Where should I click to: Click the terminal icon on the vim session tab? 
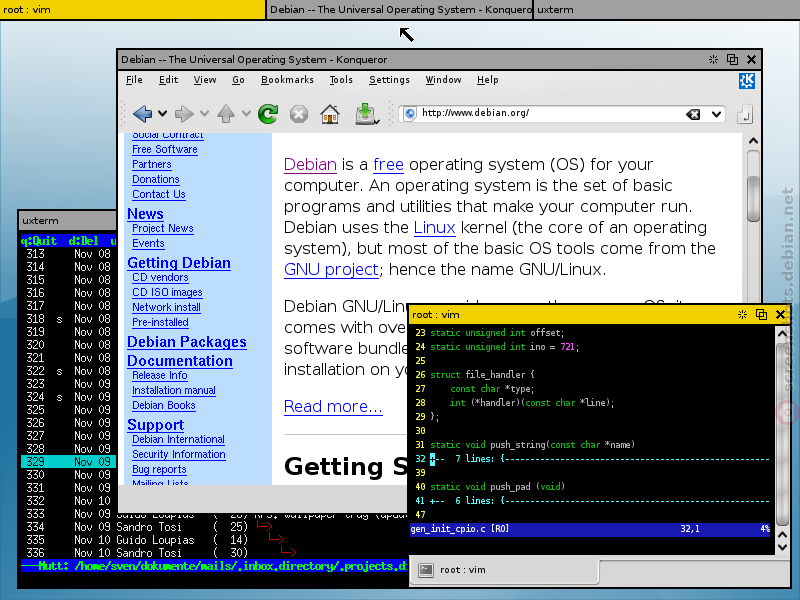pyautogui.click(x=426, y=570)
